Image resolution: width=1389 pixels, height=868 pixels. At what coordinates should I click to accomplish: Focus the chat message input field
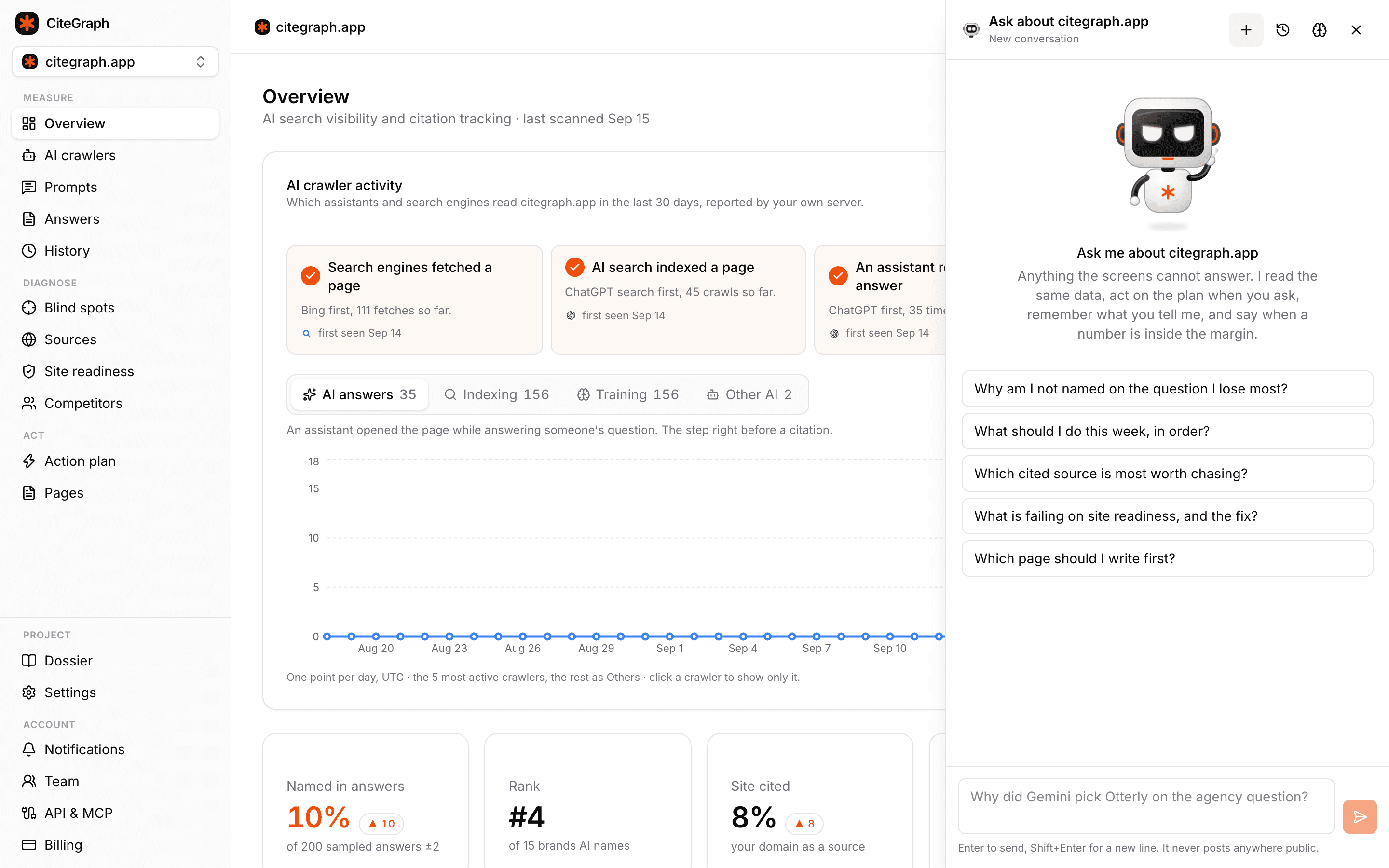[1145, 806]
